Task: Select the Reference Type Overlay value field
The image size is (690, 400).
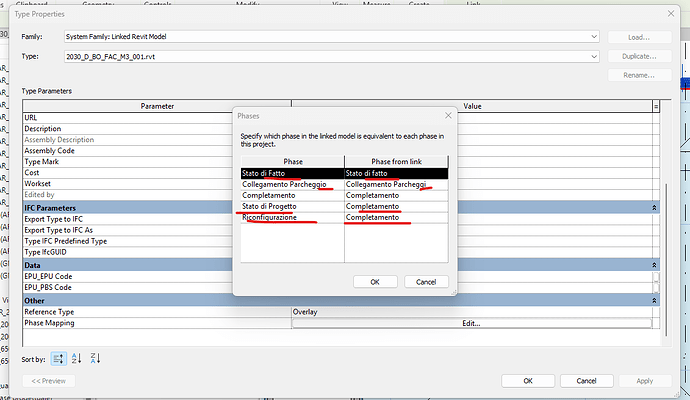Action: coord(470,311)
